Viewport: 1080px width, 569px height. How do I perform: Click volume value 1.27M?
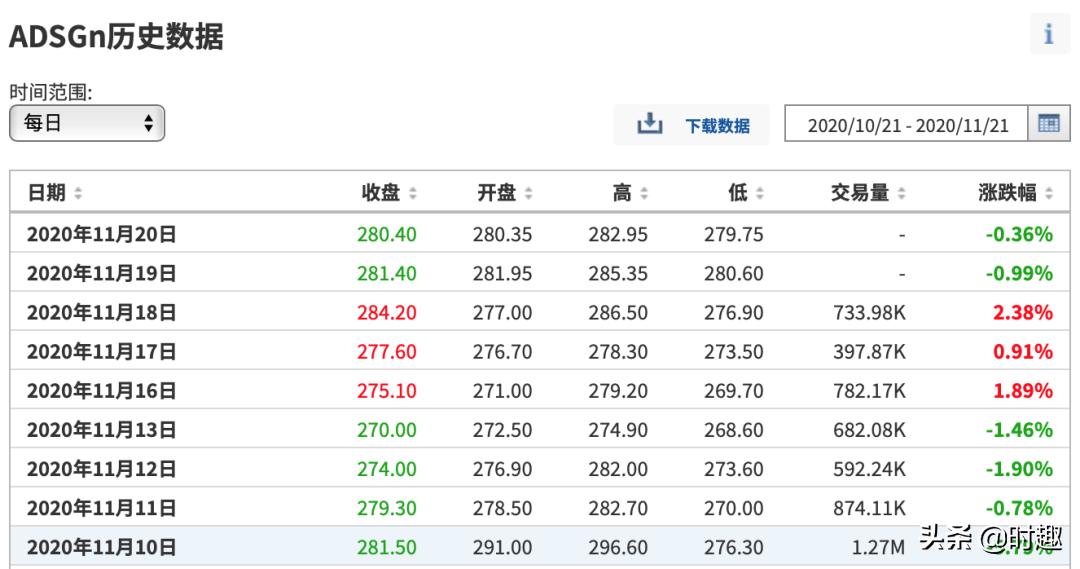pyautogui.click(x=878, y=548)
